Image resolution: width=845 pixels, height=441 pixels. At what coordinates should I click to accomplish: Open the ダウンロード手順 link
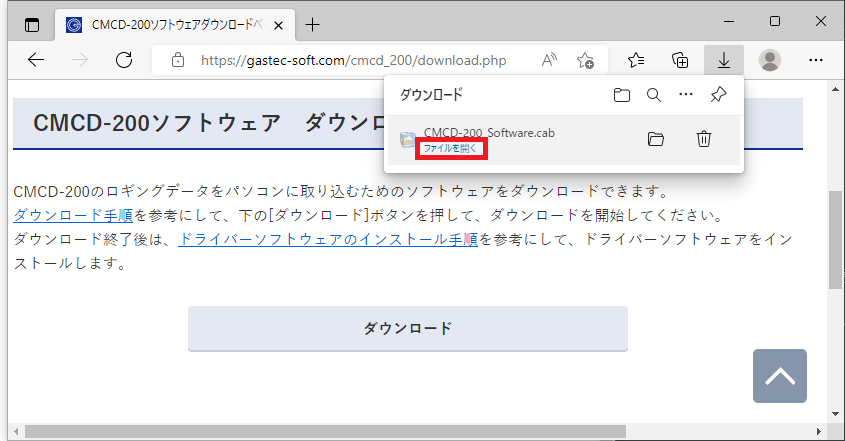click(x=73, y=215)
